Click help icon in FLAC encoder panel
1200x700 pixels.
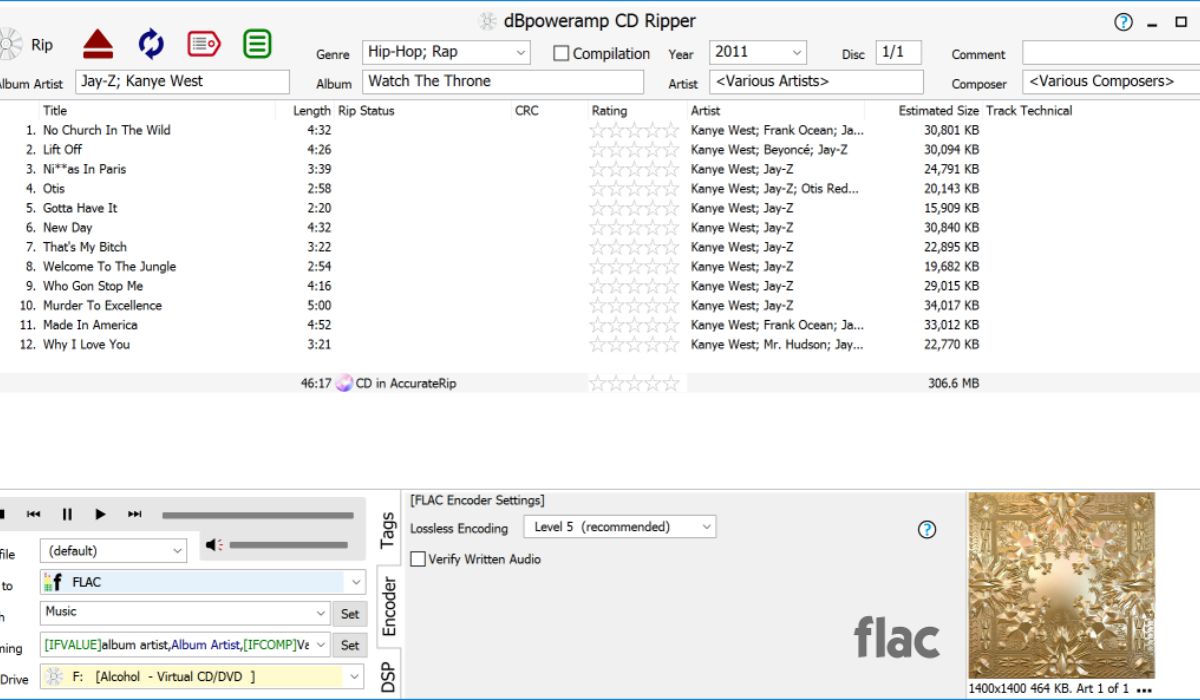pyautogui.click(x=927, y=530)
